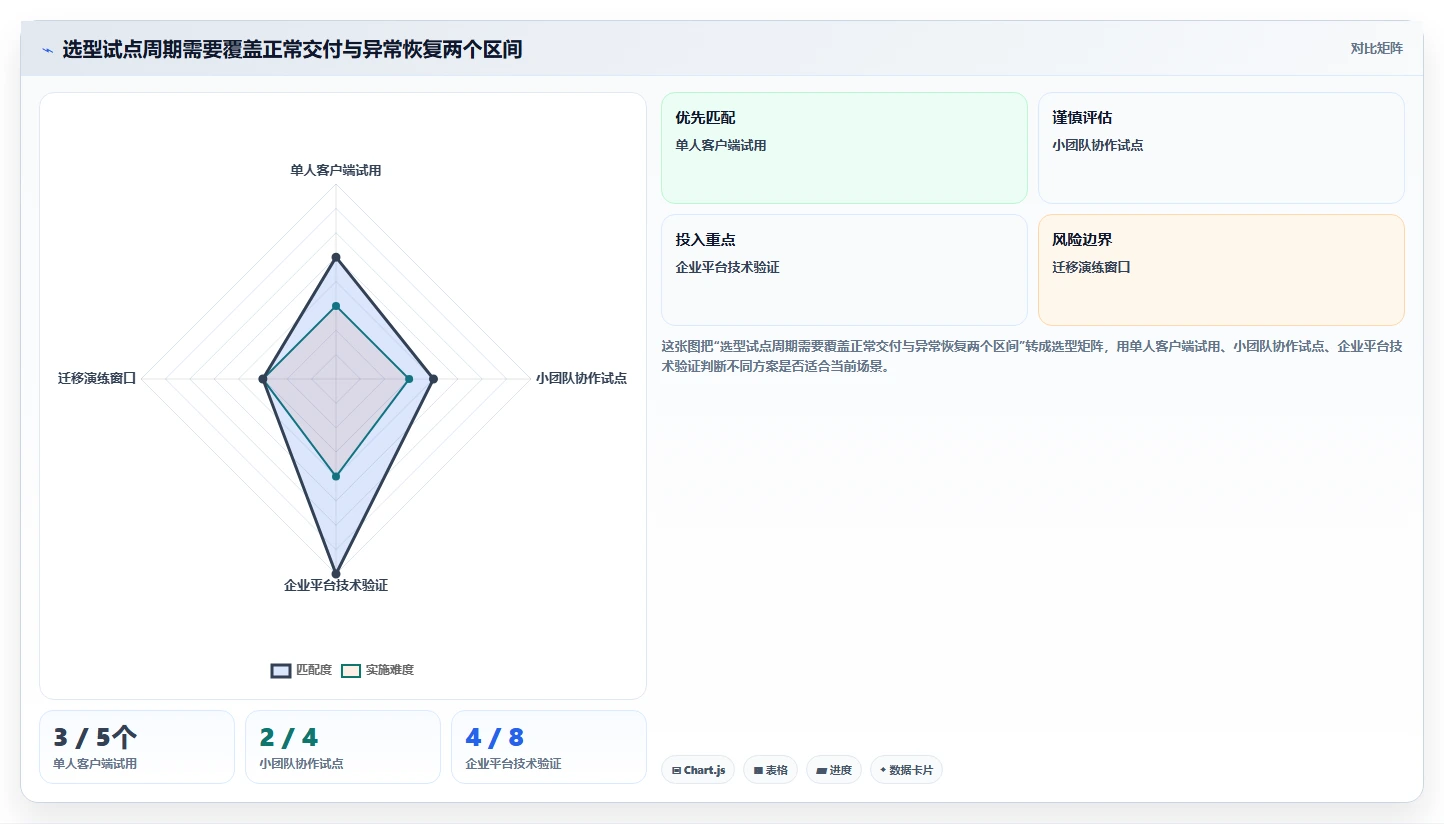This screenshot has height=824, width=1444.
Task: Click the 实施难度 legend color box
Action: (351, 670)
